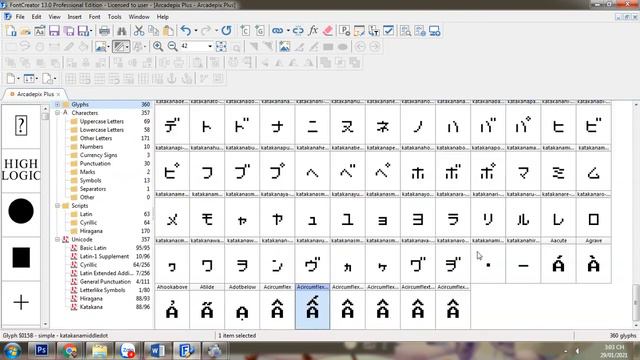Image resolution: width=640 pixels, height=360 pixels.
Task: Open Find with the binoculars icon
Action: click(x=122, y=31)
